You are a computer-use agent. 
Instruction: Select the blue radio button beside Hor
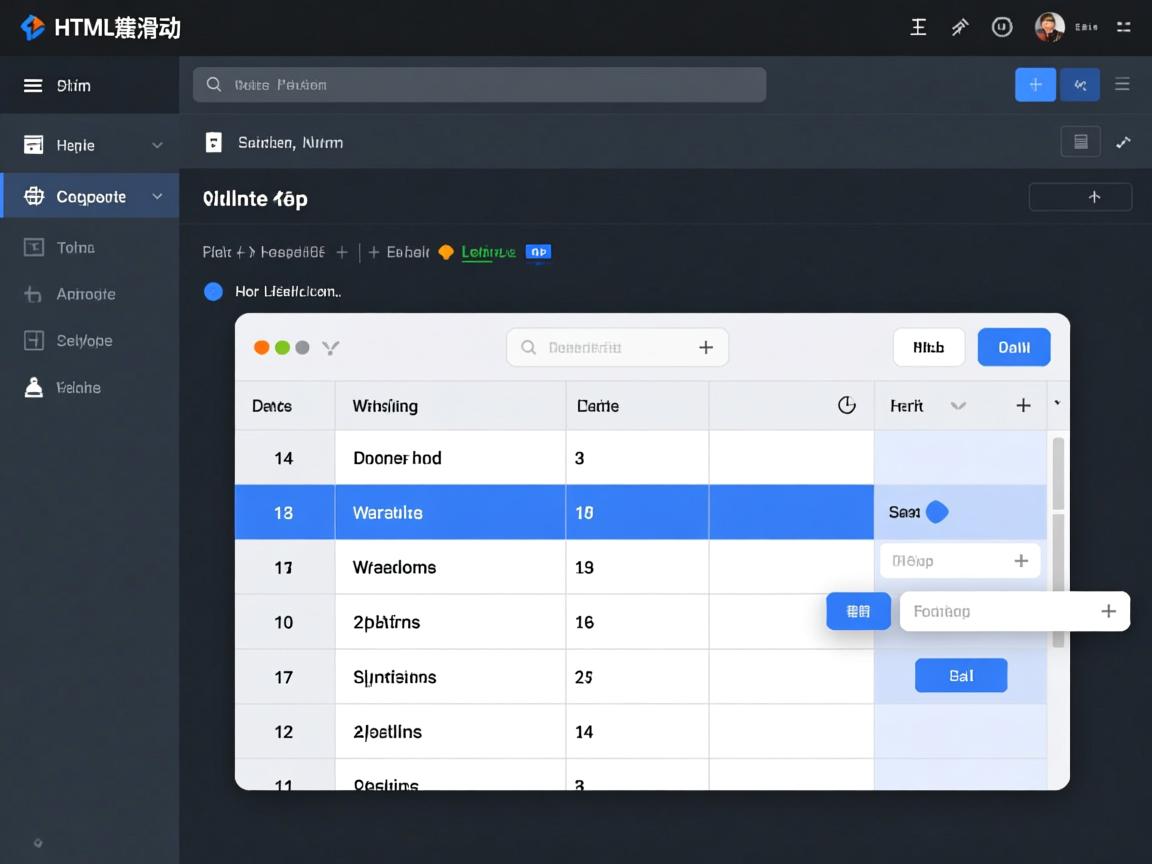(213, 292)
